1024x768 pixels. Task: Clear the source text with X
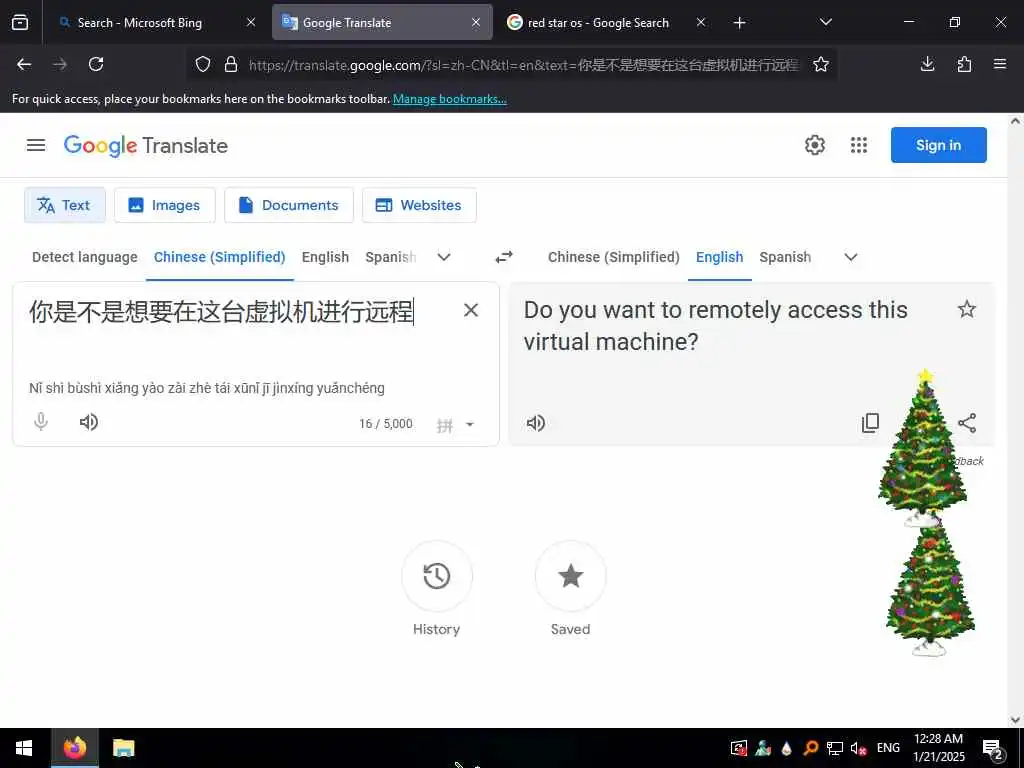[x=471, y=310]
